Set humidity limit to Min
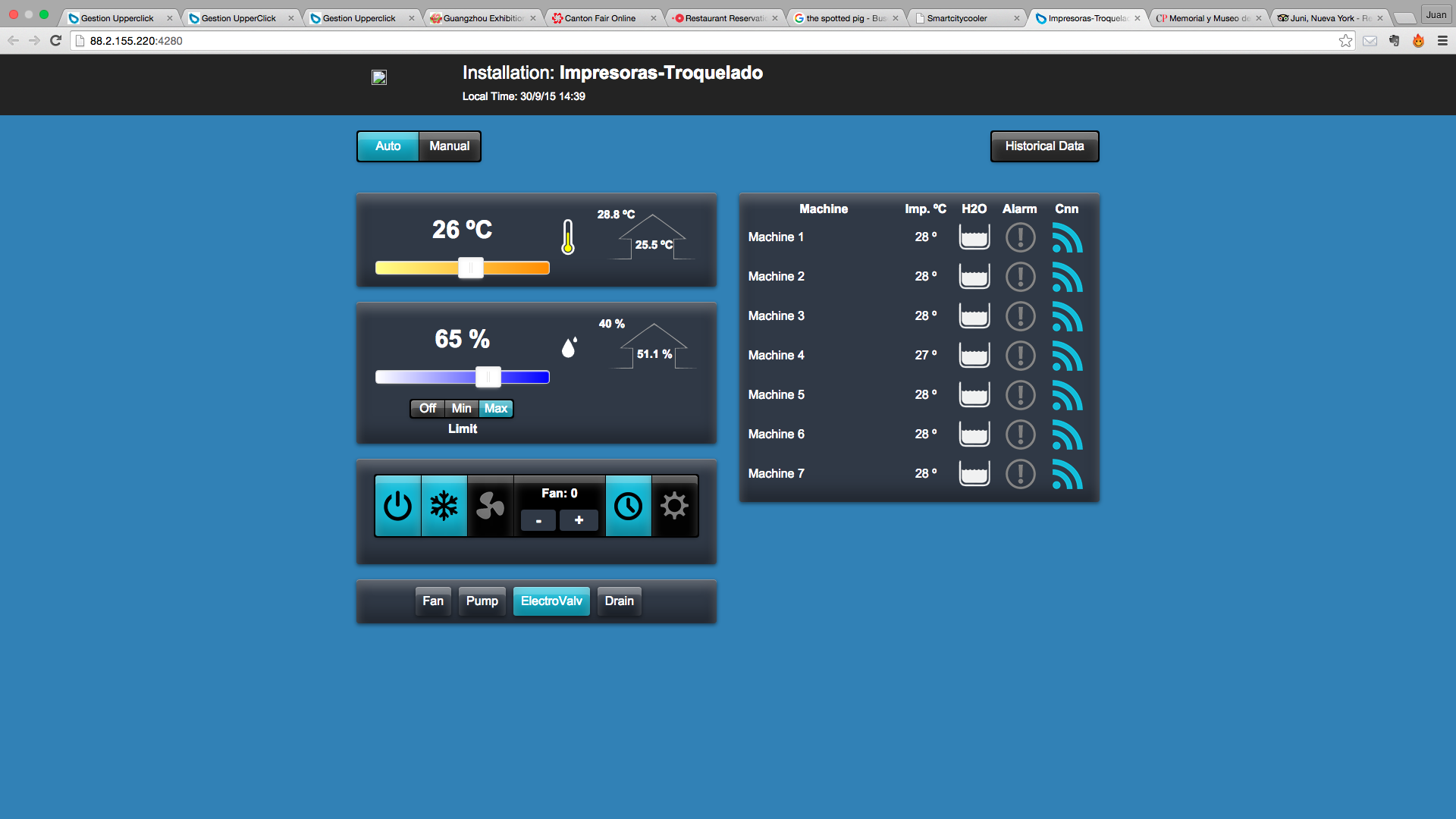The height and width of the screenshot is (819, 1456). pos(461,409)
